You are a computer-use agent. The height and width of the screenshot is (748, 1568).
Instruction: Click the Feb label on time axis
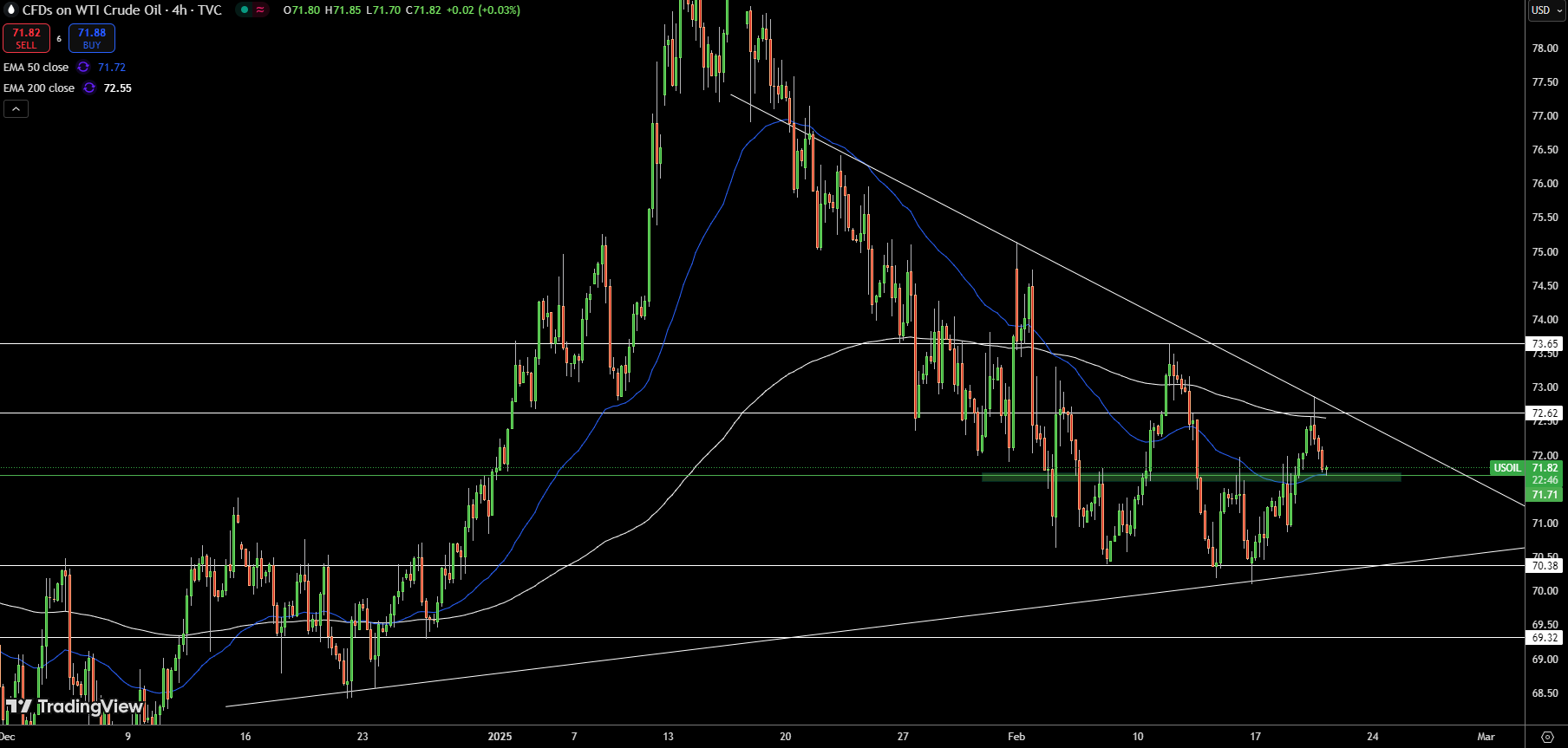(x=1016, y=737)
